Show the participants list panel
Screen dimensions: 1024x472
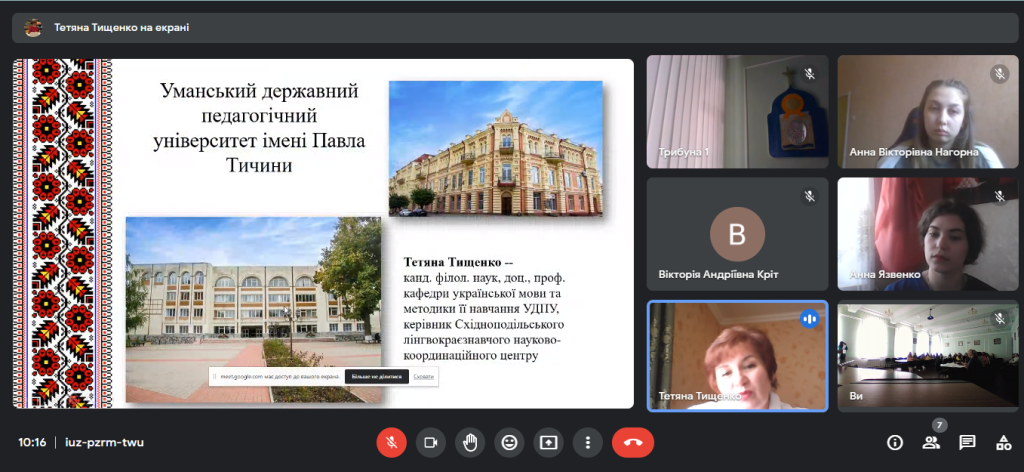pyautogui.click(x=931, y=442)
